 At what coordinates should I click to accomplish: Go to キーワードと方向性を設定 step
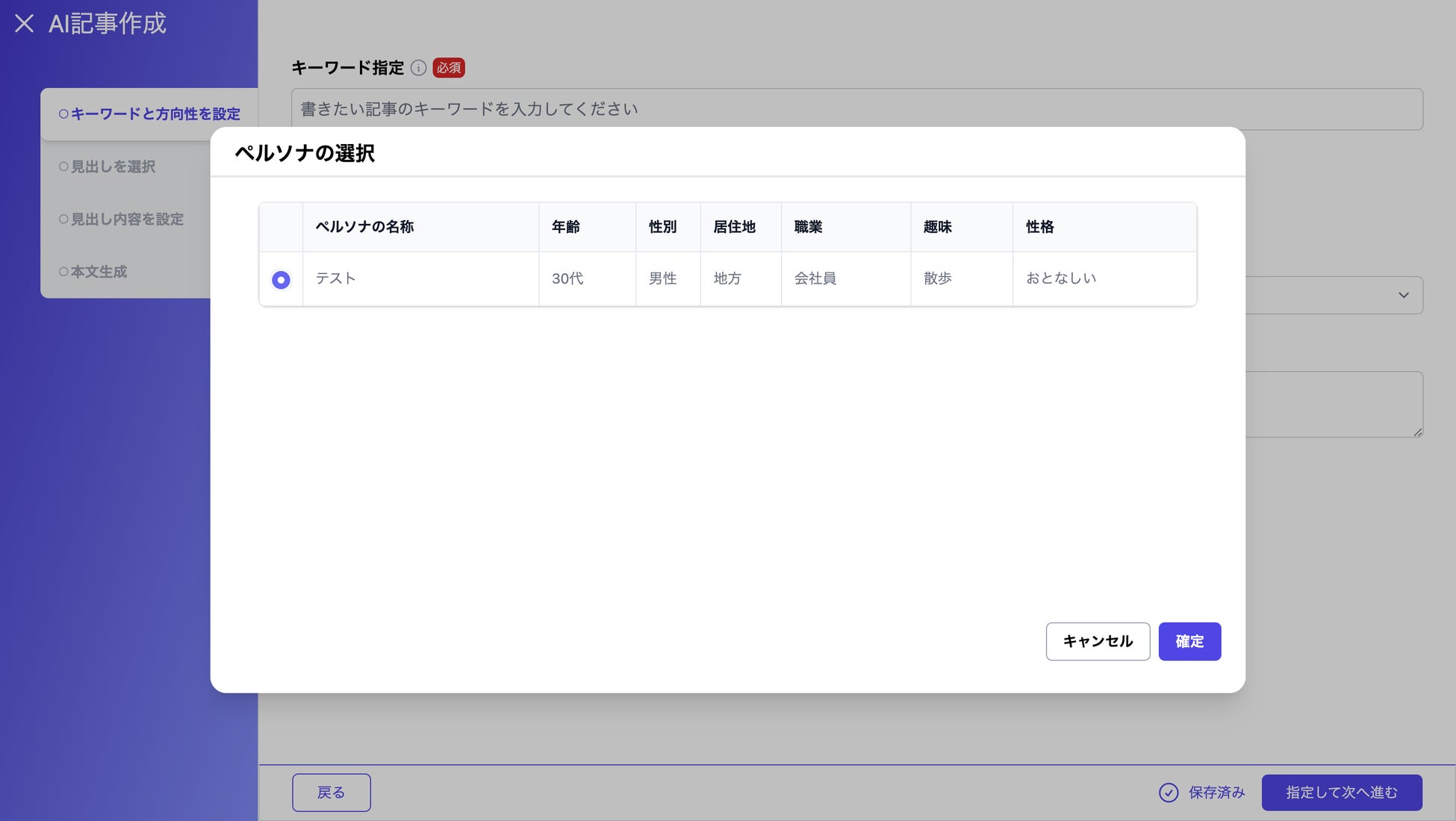pos(149,114)
